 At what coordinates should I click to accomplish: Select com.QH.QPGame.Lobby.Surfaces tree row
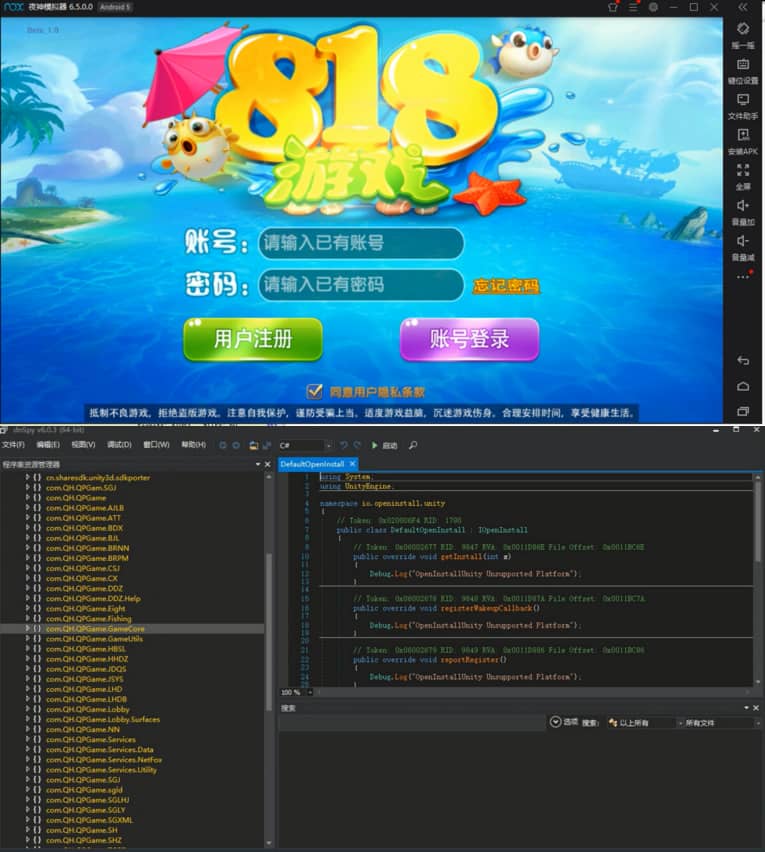tap(103, 719)
